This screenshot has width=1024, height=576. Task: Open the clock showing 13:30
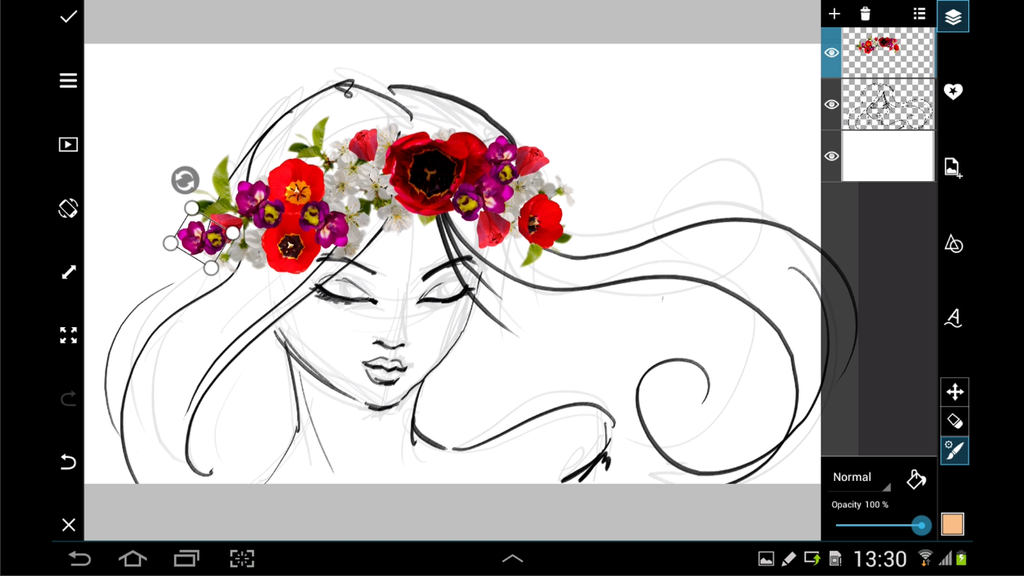880,559
